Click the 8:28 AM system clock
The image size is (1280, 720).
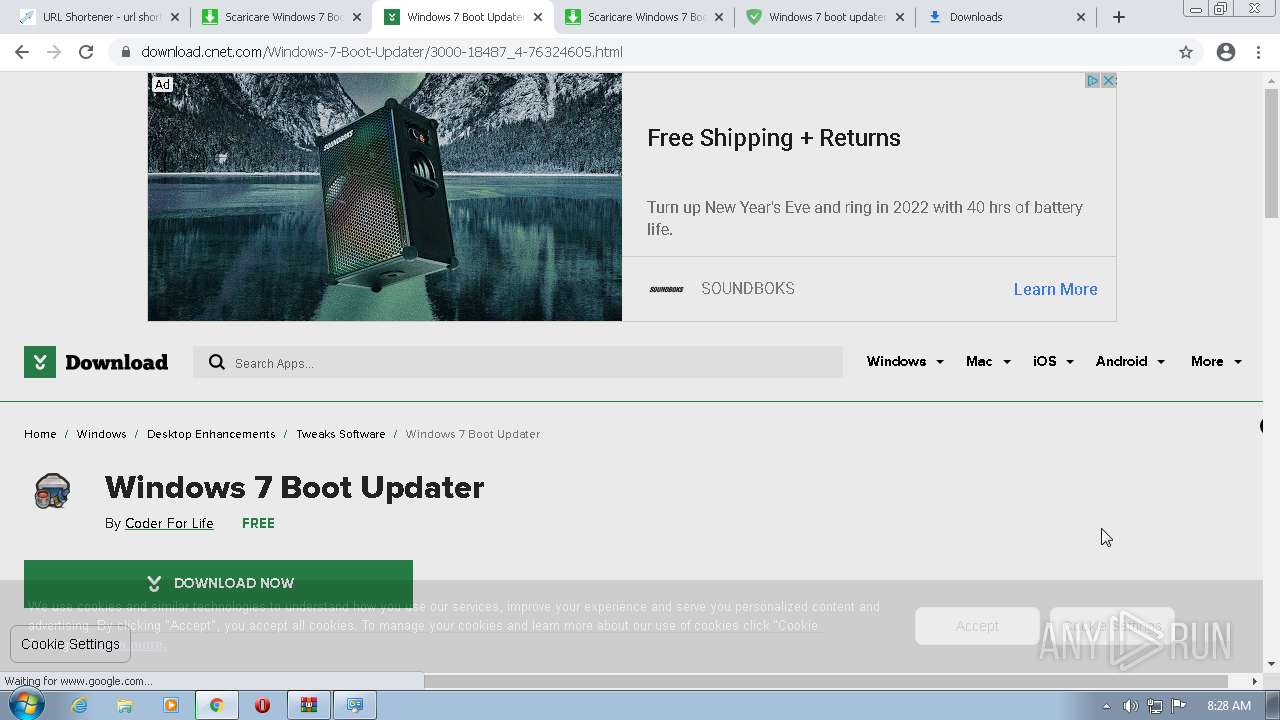(x=1228, y=706)
